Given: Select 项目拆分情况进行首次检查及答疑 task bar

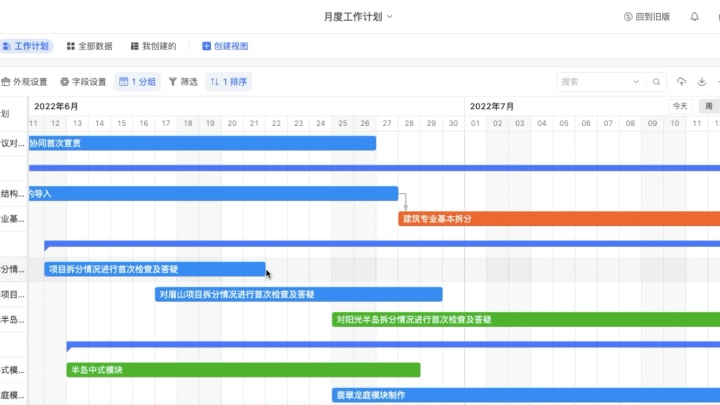Looking at the screenshot, I should tap(155, 269).
